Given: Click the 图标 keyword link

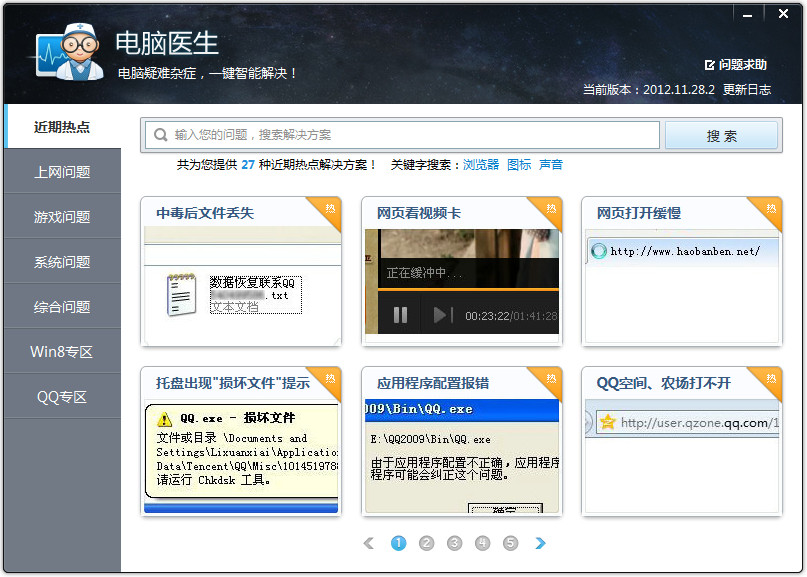Looking at the screenshot, I should coord(519,165).
